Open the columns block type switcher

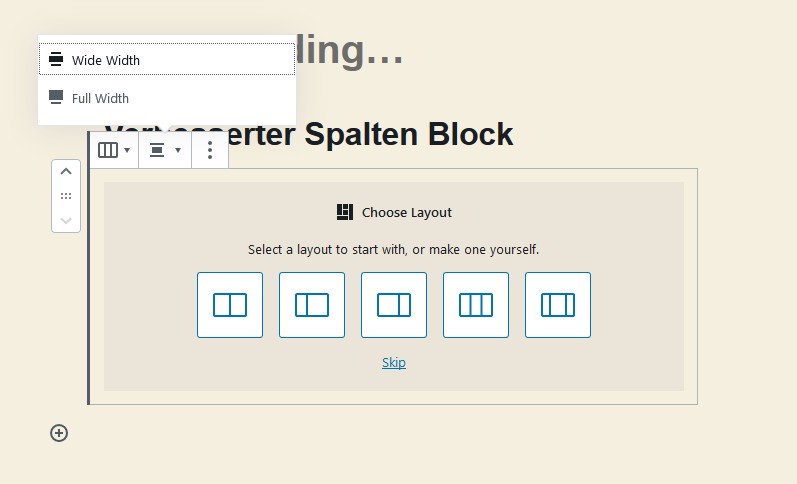(x=114, y=150)
